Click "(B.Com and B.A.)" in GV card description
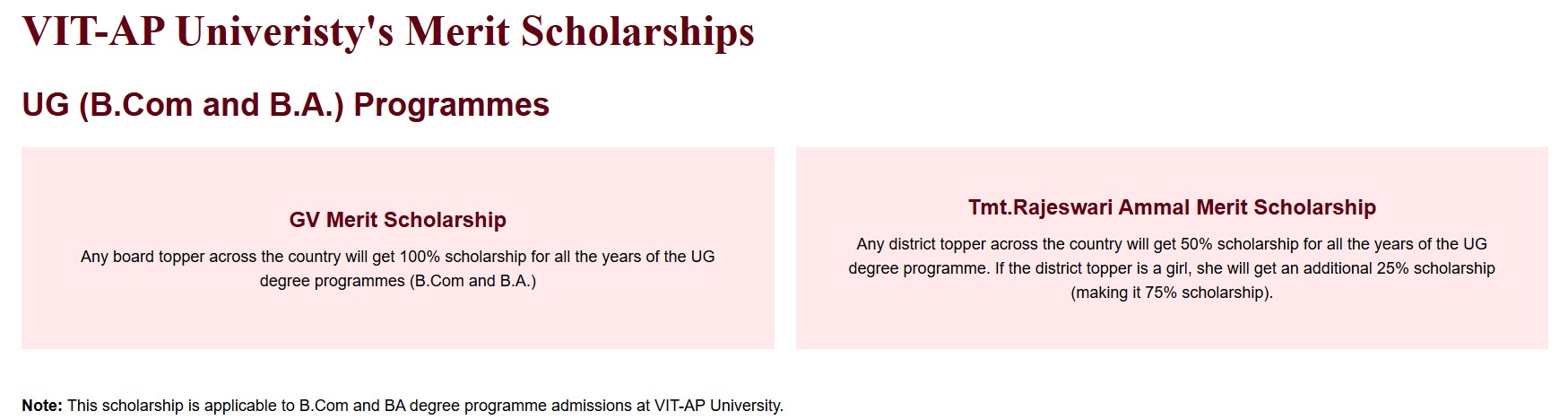This screenshot has height=420, width=1568. [472, 281]
